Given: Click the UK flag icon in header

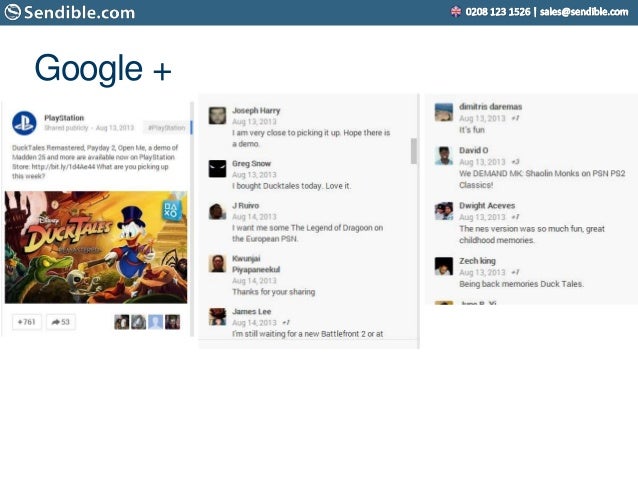Looking at the screenshot, I should coord(456,12).
